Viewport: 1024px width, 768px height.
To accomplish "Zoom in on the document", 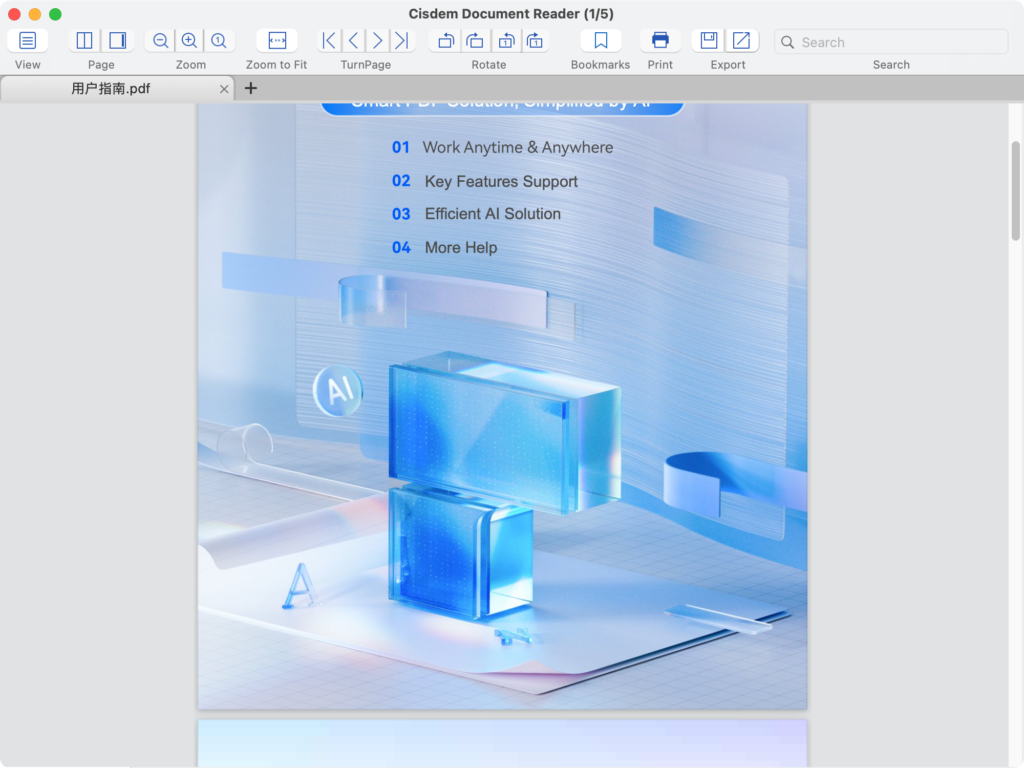I will pyautogui.click(x=189, y=40).
